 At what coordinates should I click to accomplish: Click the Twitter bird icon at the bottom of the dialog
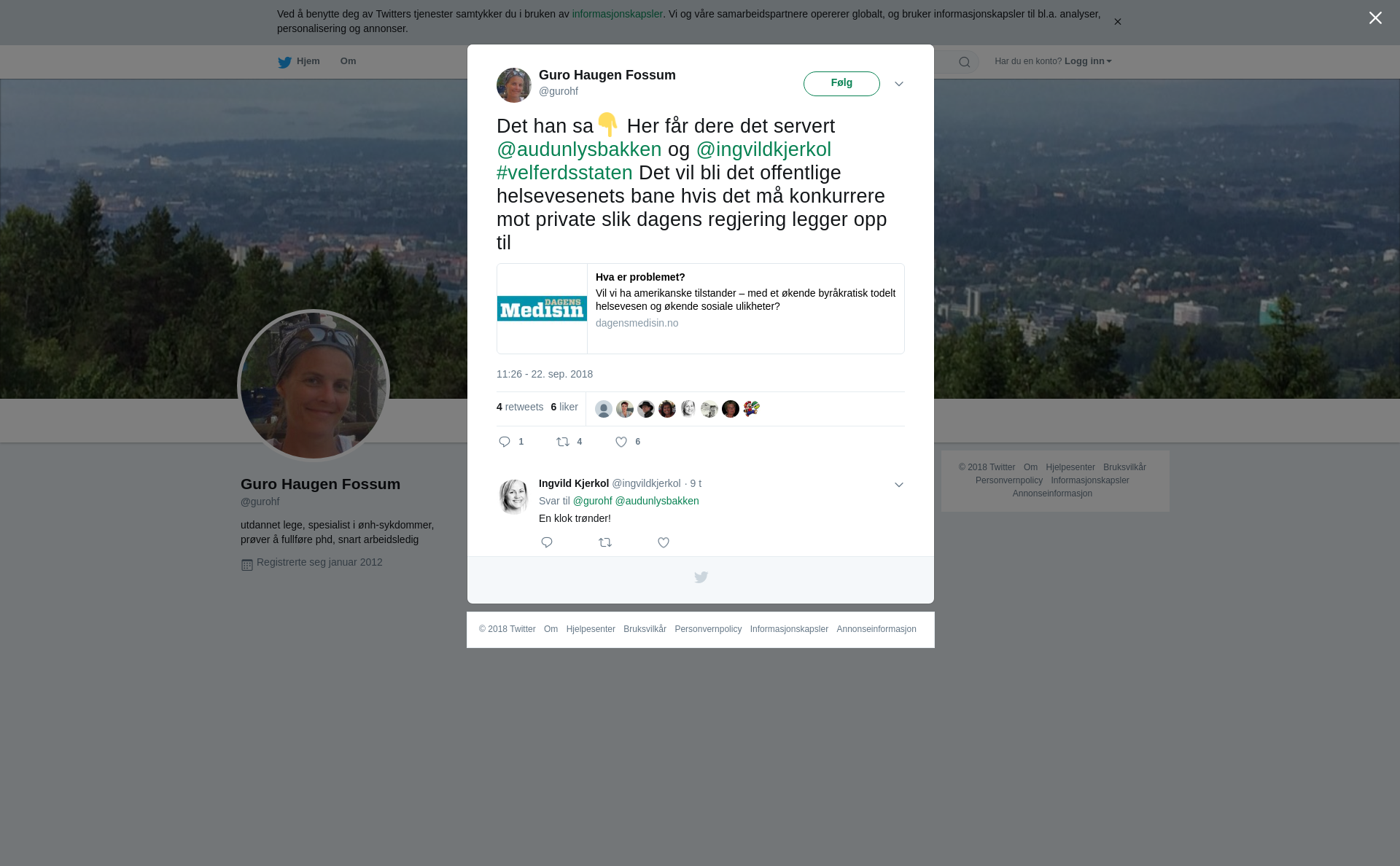tap(701, 577)
